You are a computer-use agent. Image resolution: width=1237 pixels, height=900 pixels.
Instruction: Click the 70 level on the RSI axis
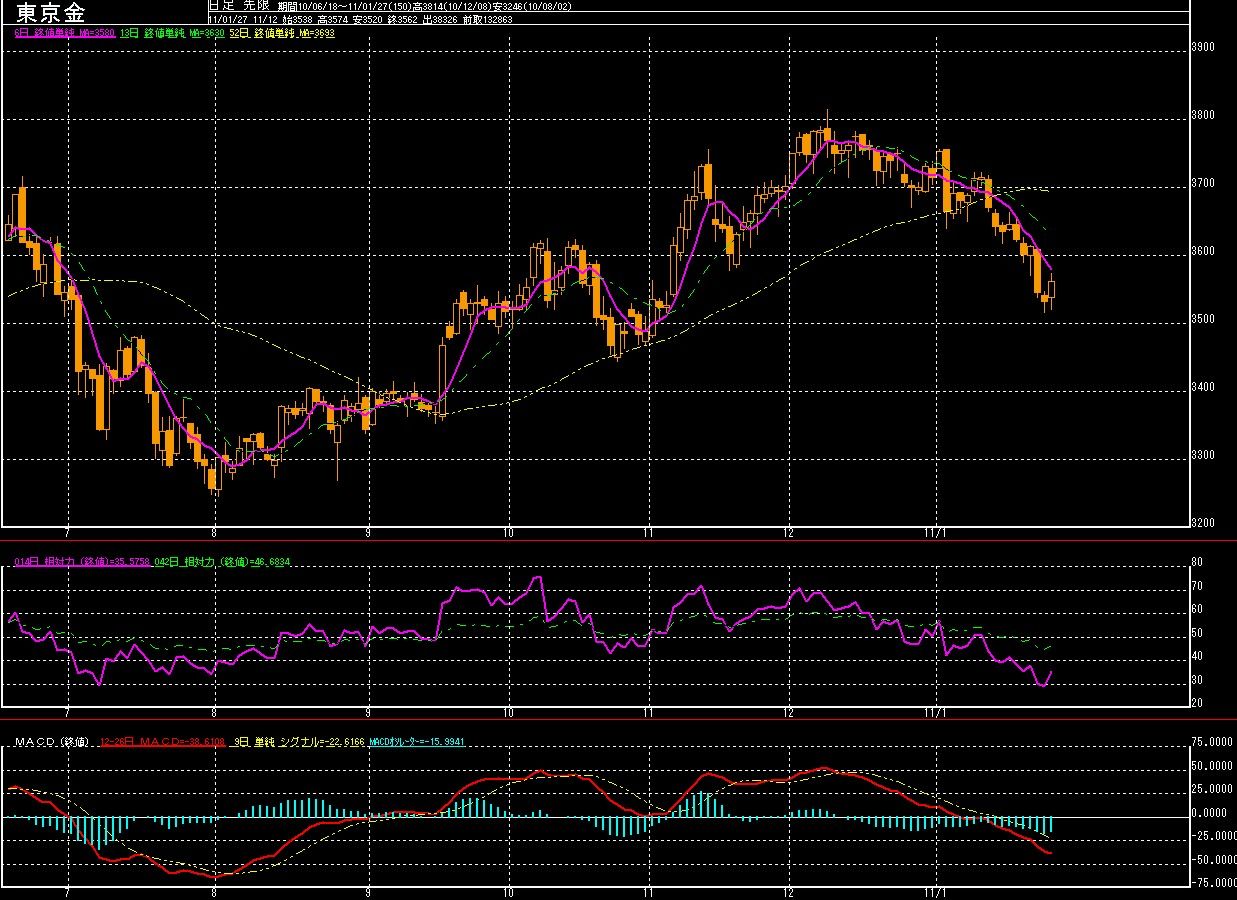pyautogui.click(x=1196, y=586)
